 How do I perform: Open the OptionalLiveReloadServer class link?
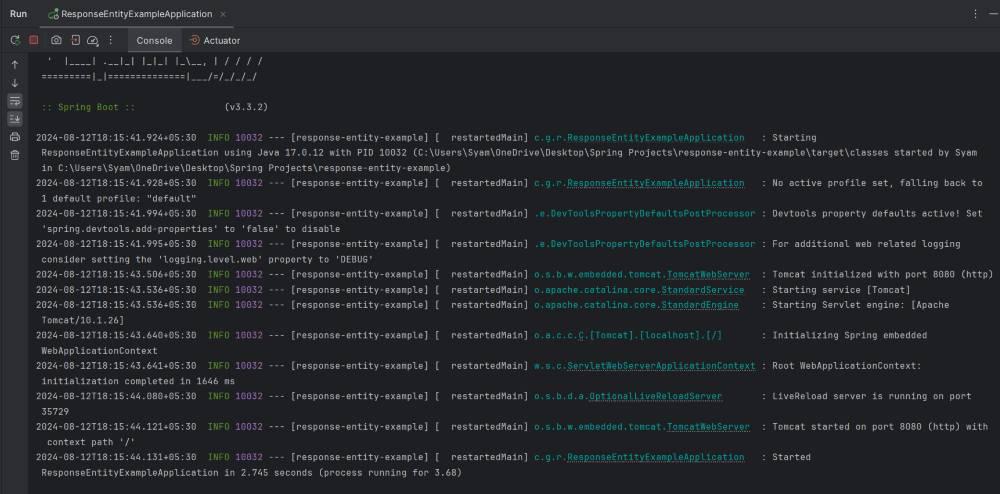coord(655,396)
